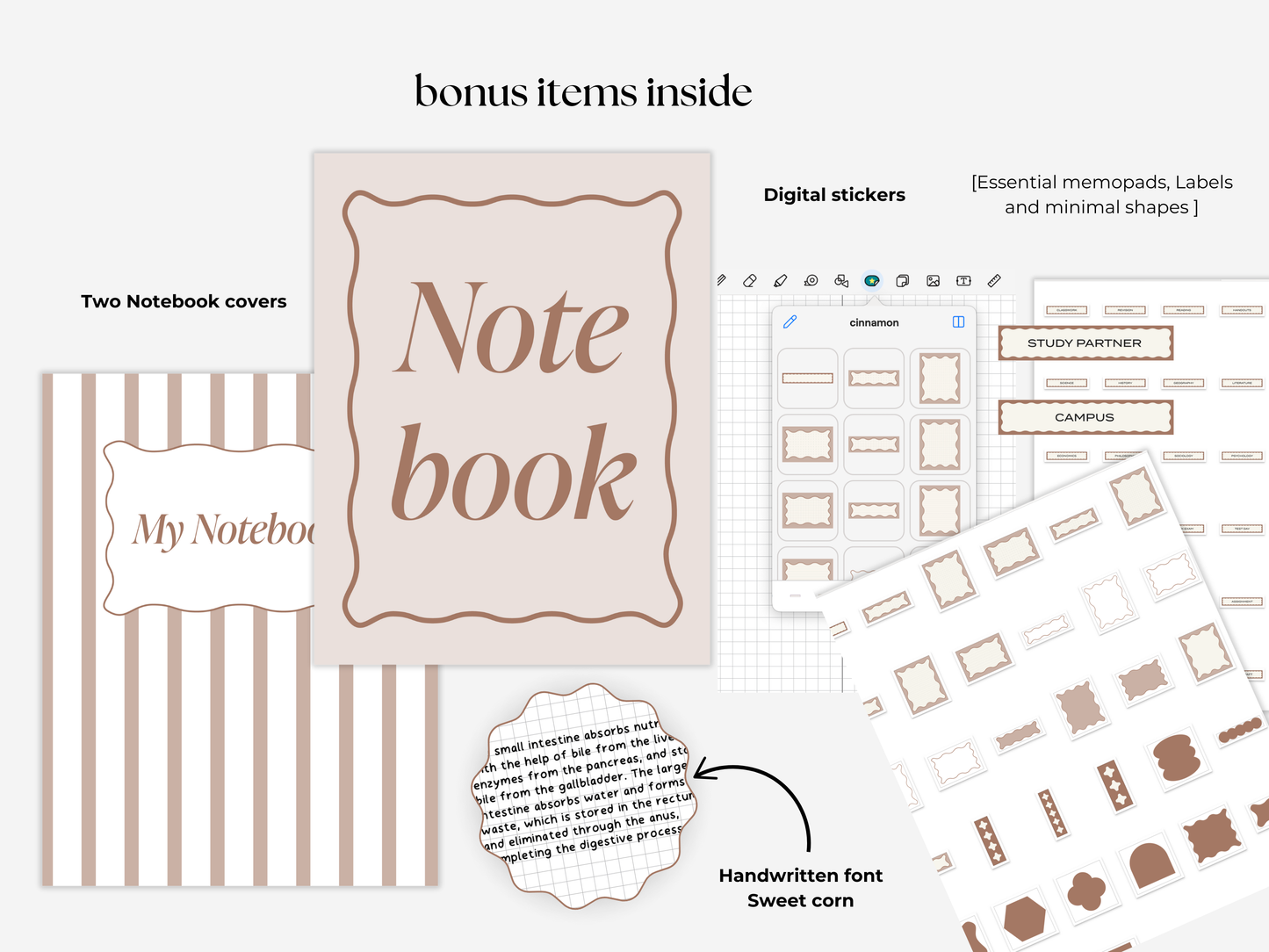Click the highlighted star Elements sticker tool
The height and width of the screenshot is (952, 1269).
click(872, 281)
